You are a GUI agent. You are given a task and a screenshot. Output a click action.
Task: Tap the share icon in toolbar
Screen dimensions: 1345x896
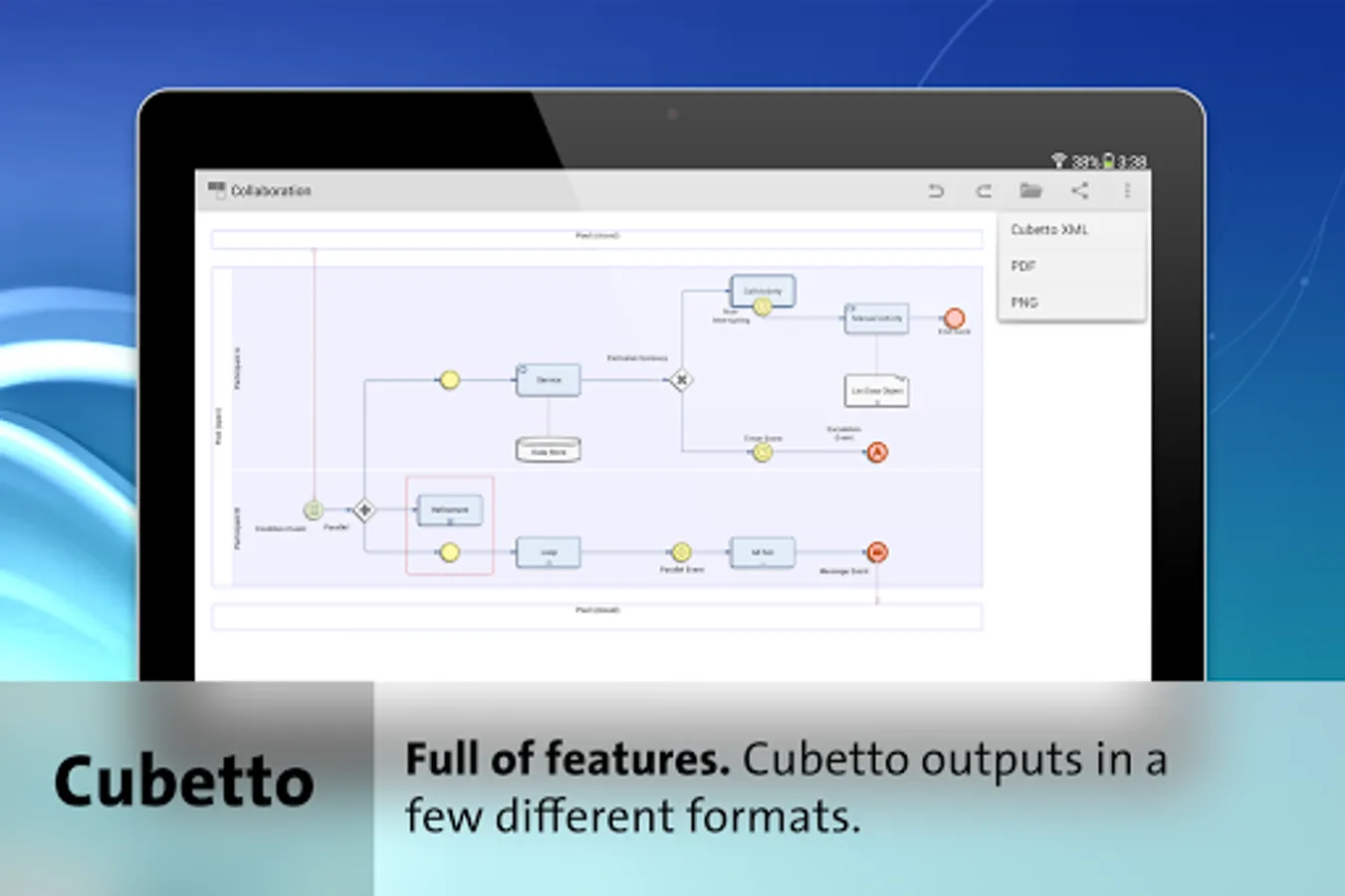click(x=1079, y=190)
